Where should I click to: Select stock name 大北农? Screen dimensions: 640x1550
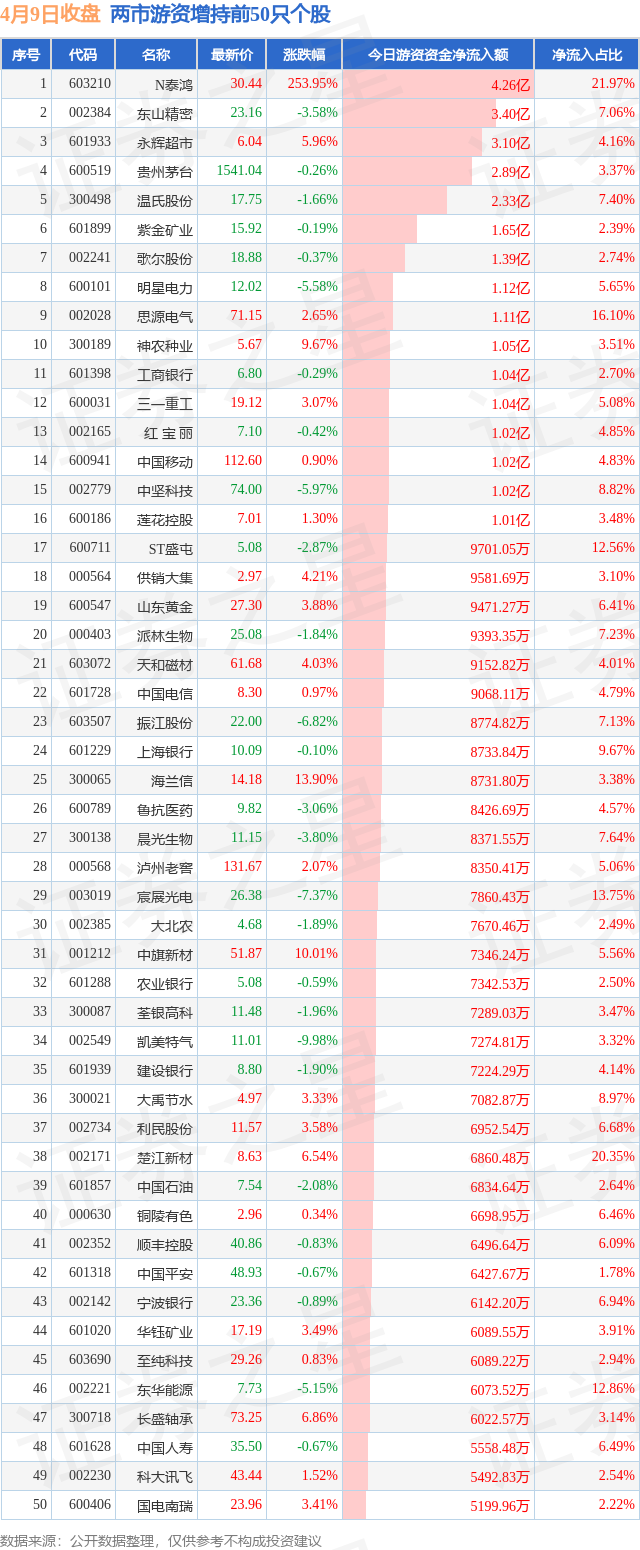(x=172, y=925)
